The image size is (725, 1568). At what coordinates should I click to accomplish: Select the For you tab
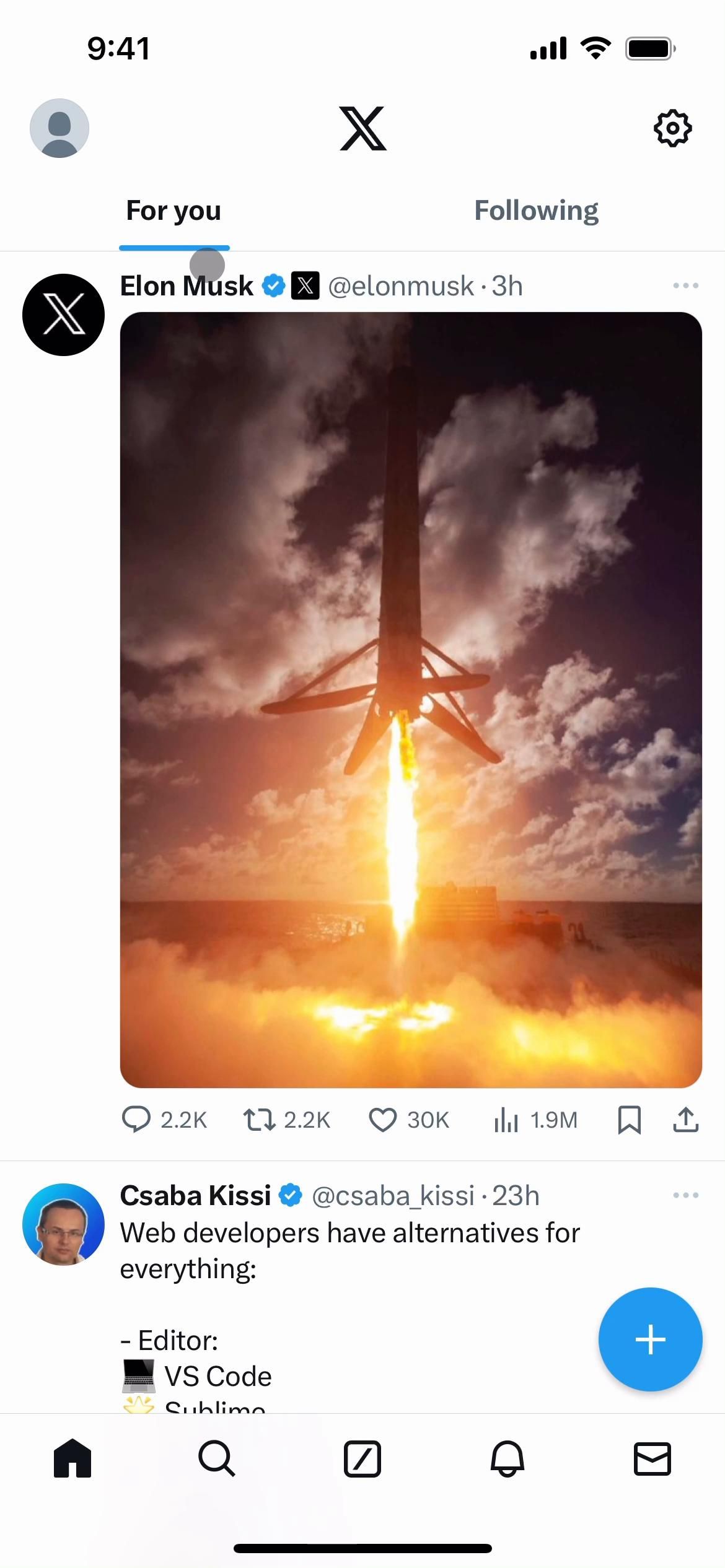coord(174,211)
